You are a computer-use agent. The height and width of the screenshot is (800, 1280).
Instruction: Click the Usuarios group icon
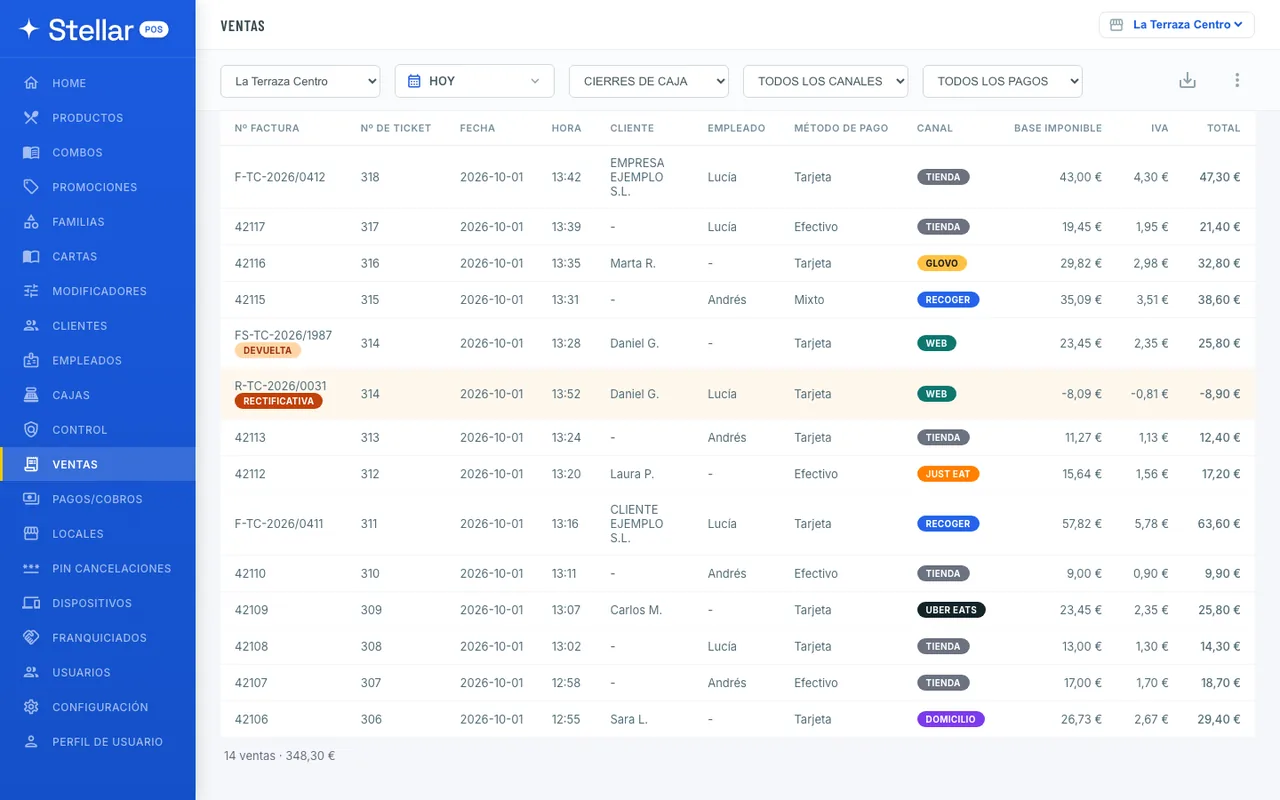coord(31,673)
